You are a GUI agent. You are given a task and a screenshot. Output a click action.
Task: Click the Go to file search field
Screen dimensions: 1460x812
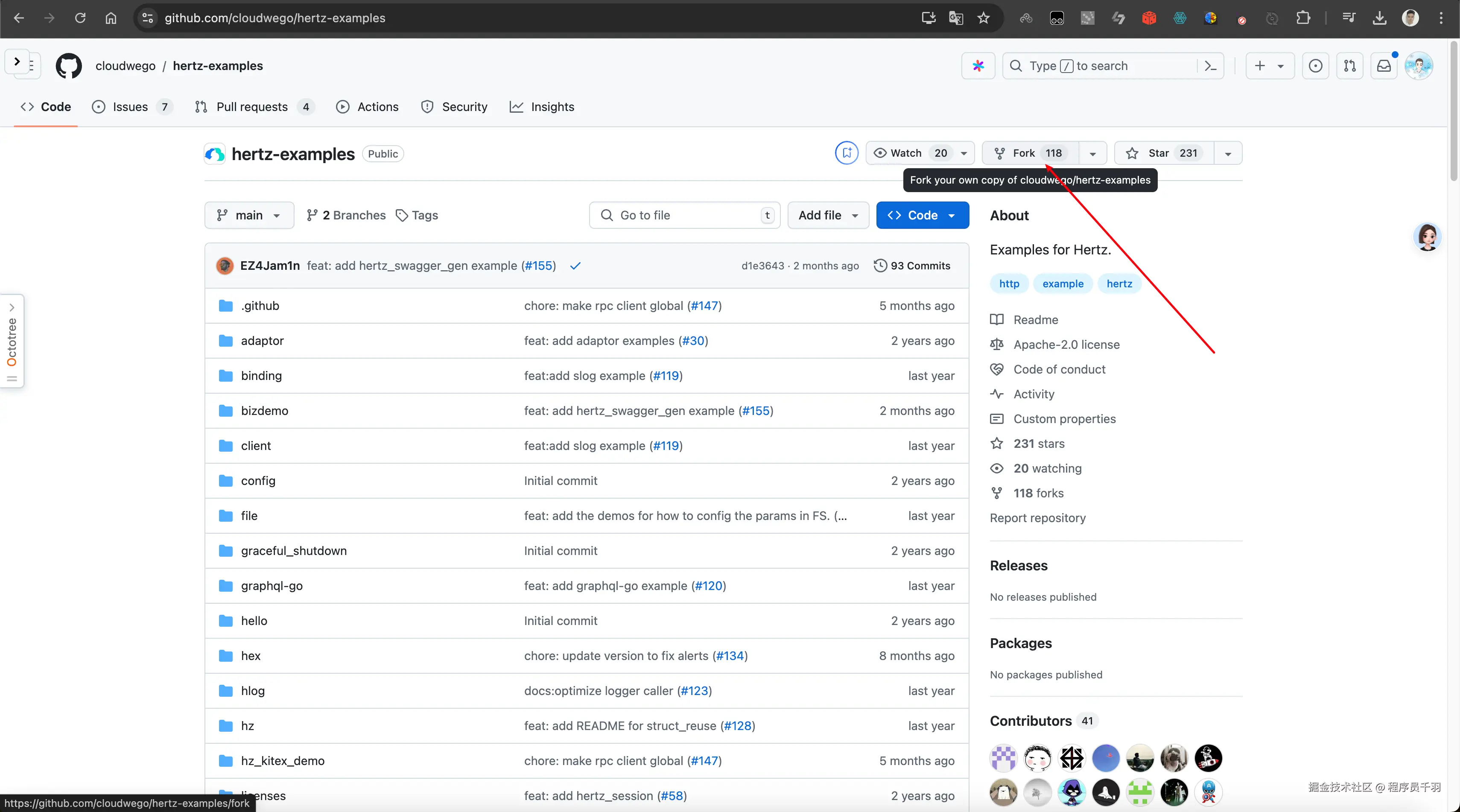click(684, 215)
